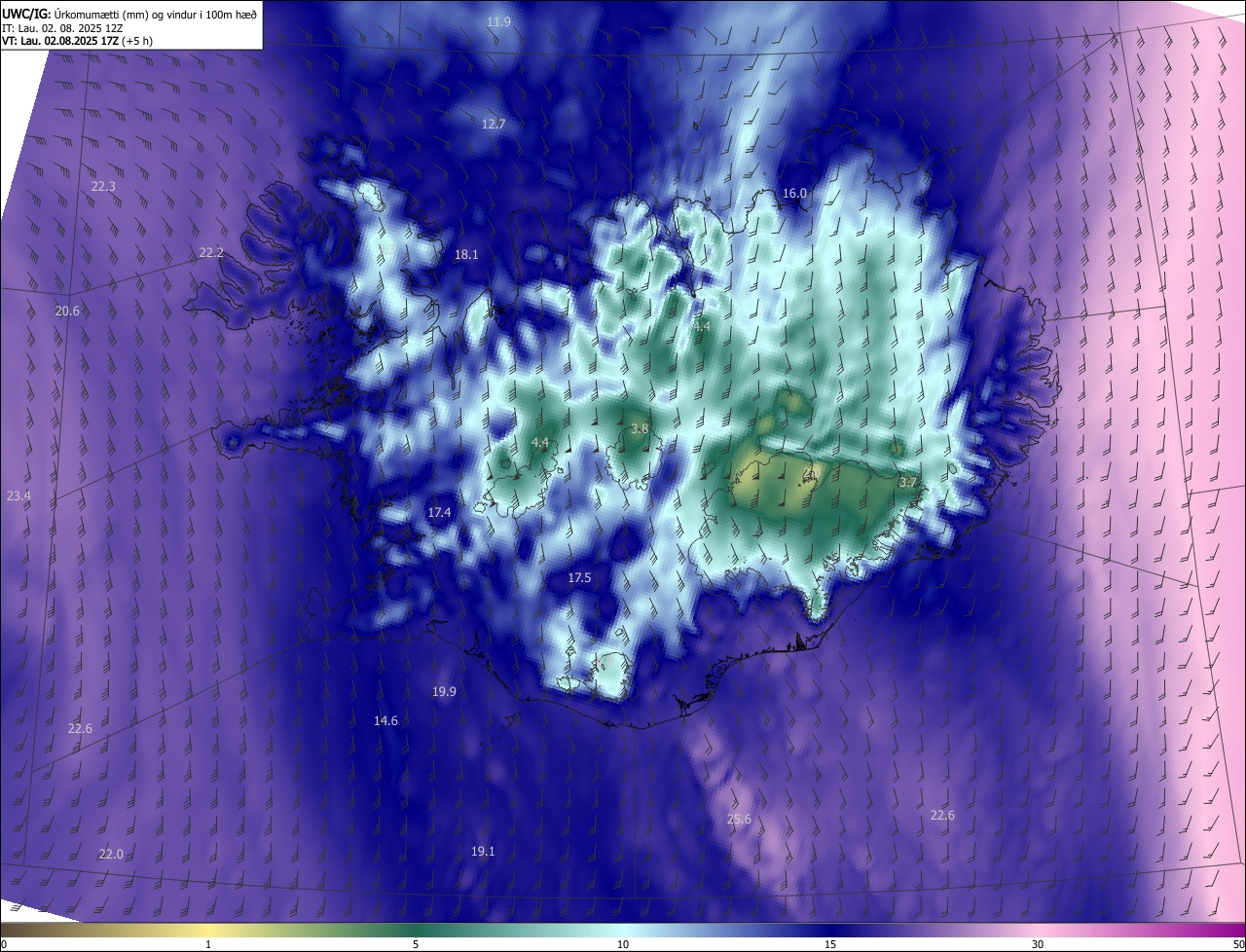The height and width of the screenshot is (952, 1246).
Task: Click the legend tick label 10
Action: [623, 944]
